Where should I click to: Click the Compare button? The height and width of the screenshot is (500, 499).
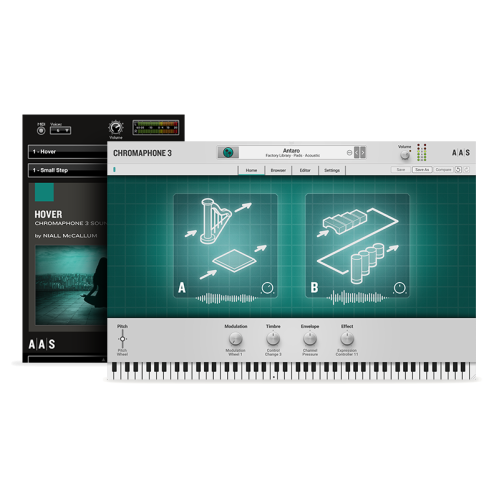click(x=444, y=170)
